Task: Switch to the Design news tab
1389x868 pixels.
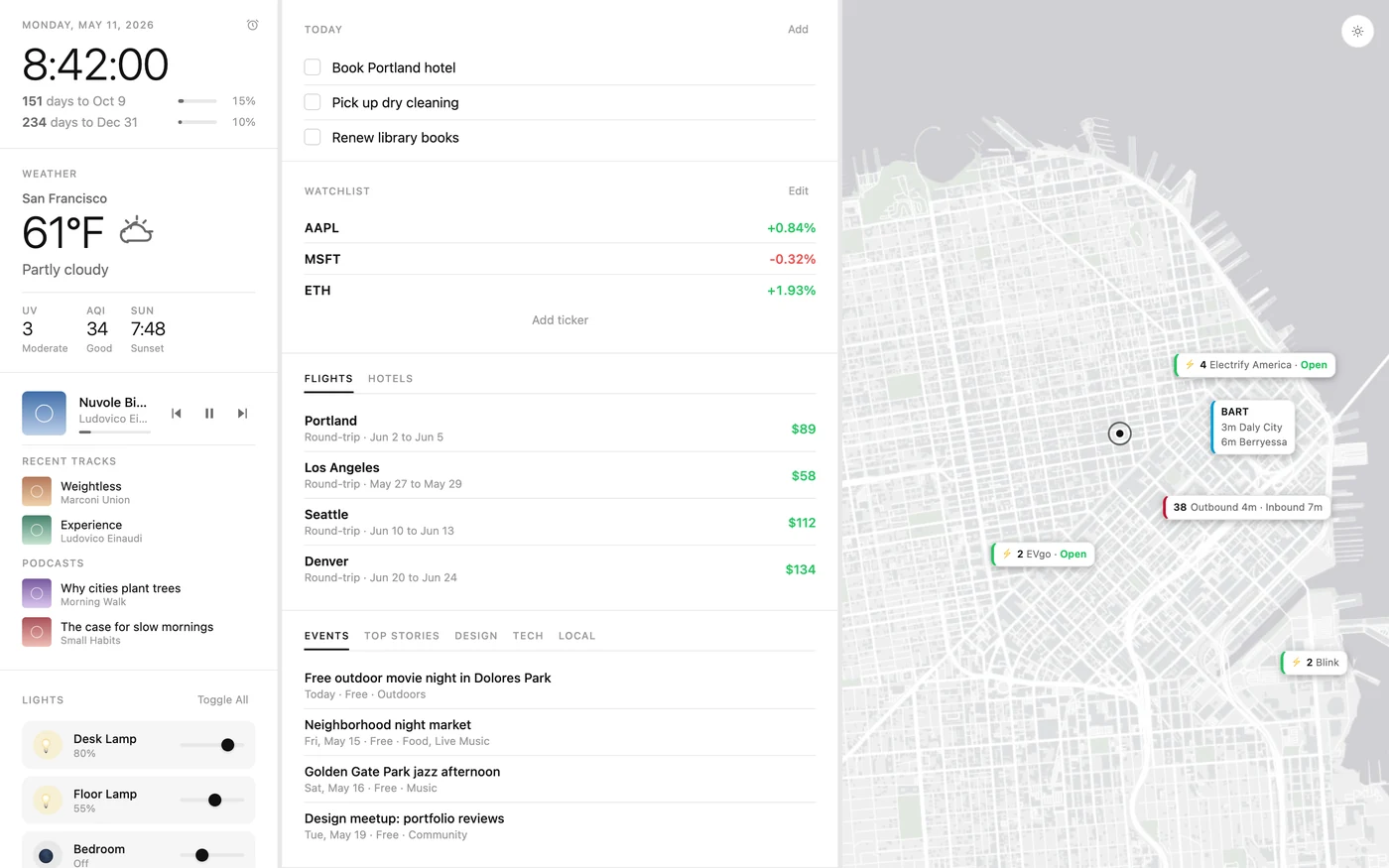Action: click(476, 636)
